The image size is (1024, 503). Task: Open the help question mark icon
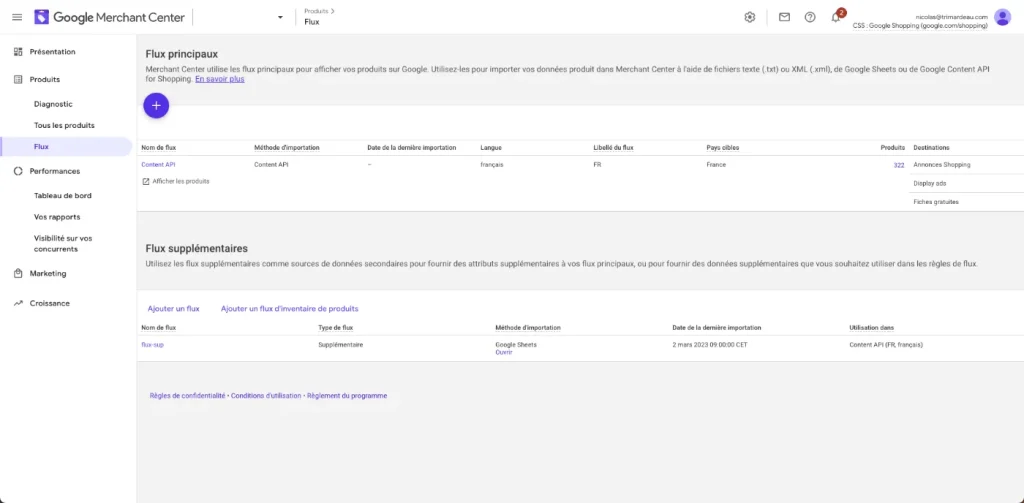810,17
